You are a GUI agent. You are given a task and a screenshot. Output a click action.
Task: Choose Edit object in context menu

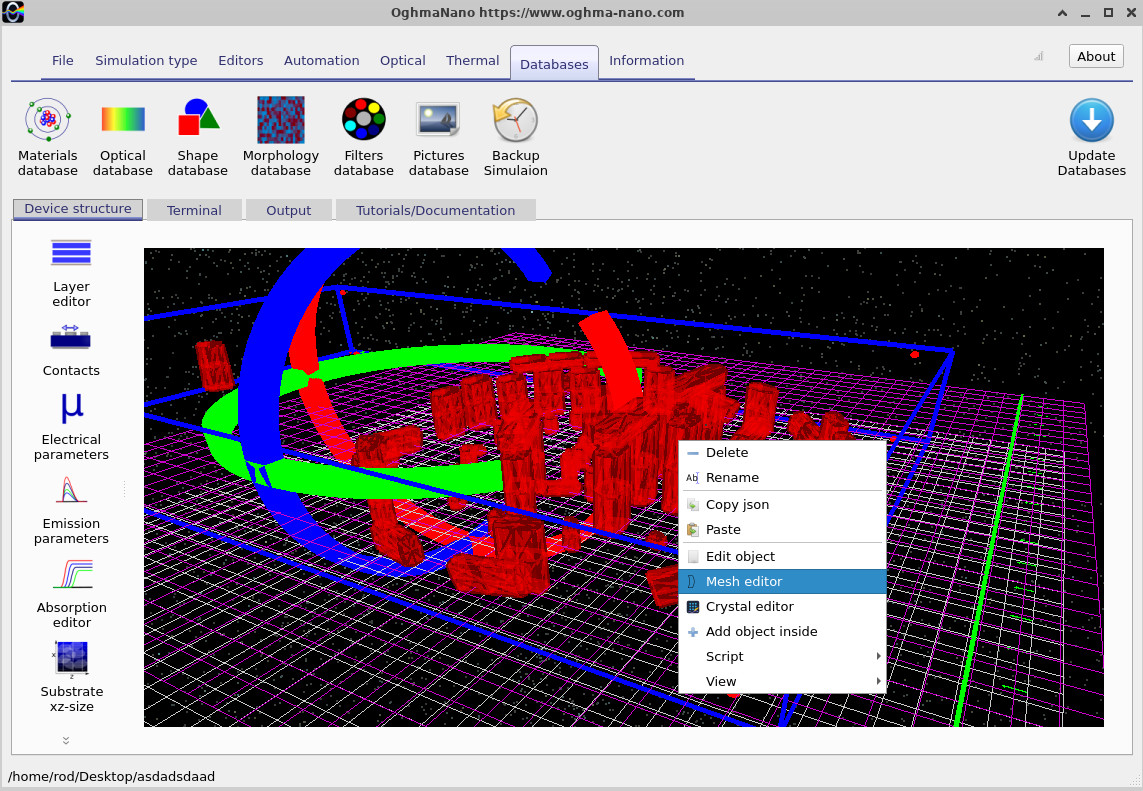[x=782, y=556]
